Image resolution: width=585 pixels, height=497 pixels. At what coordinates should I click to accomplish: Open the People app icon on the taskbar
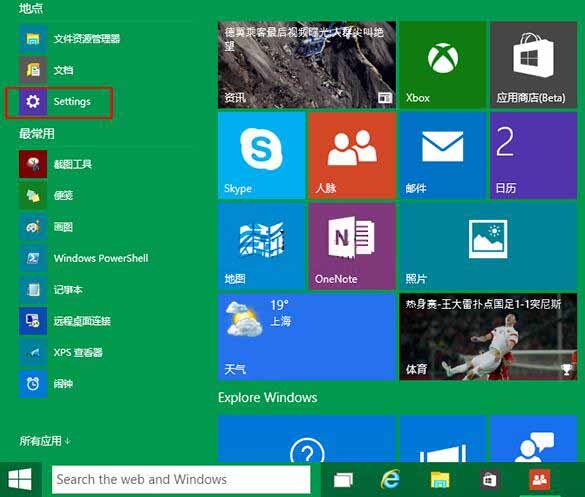(x=539, y=479)
